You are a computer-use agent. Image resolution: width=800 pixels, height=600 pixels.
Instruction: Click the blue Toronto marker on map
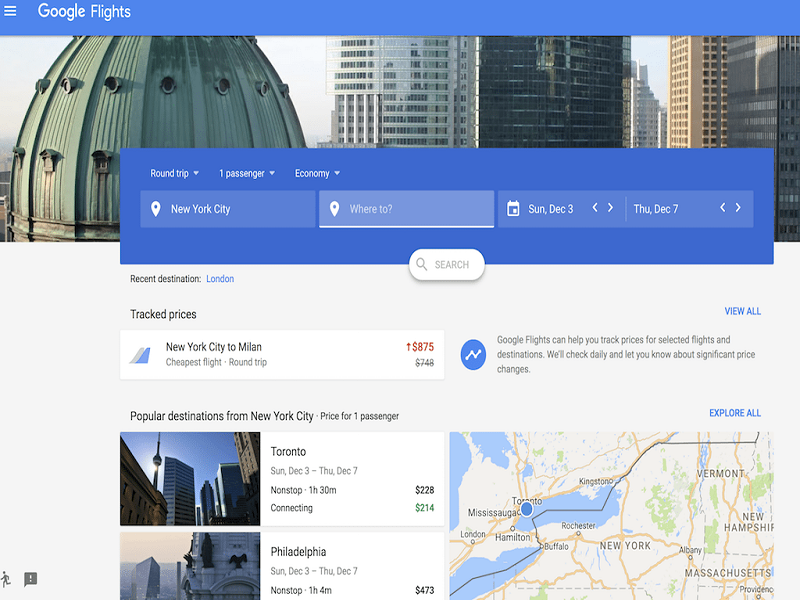[x=527, y=509]
